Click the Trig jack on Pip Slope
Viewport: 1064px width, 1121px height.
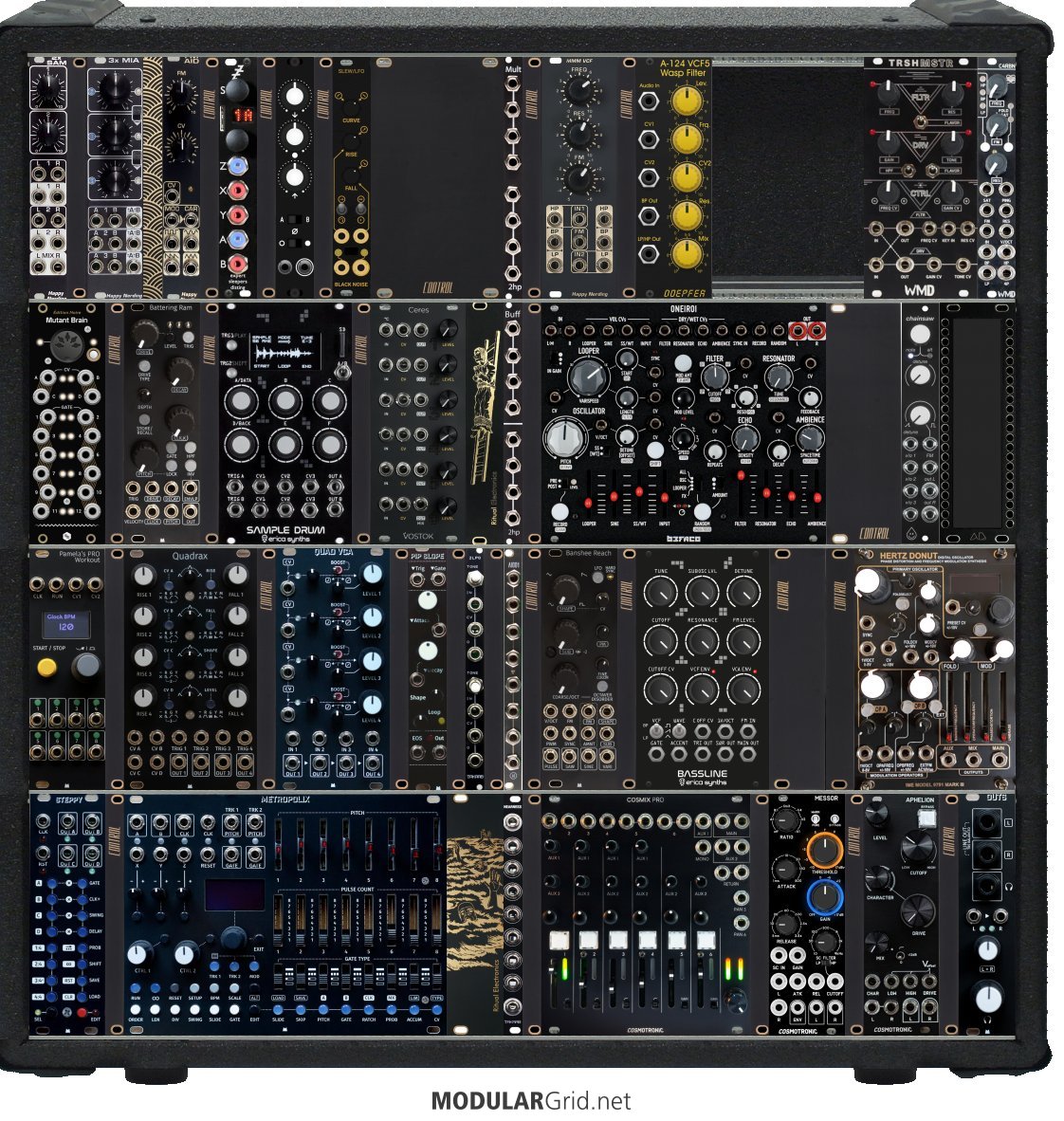click(x=417, y=579)
